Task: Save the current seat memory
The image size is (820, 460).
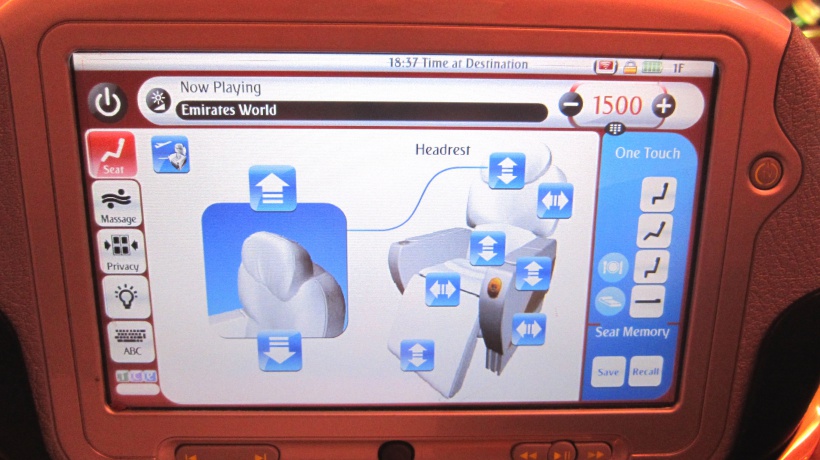Action: (x=607, y=371)
